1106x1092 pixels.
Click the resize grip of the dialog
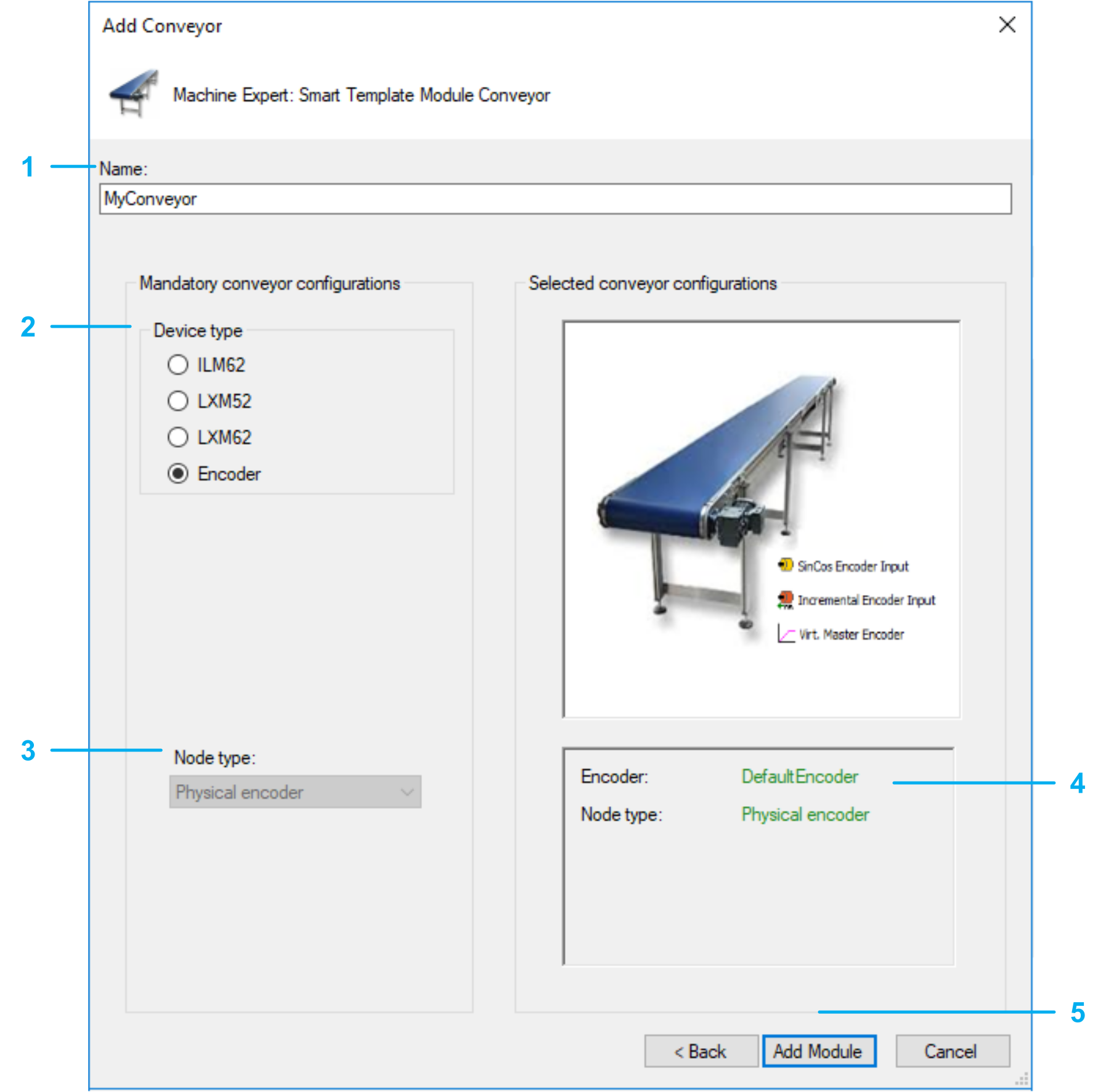click(x=1022, y=1079)
